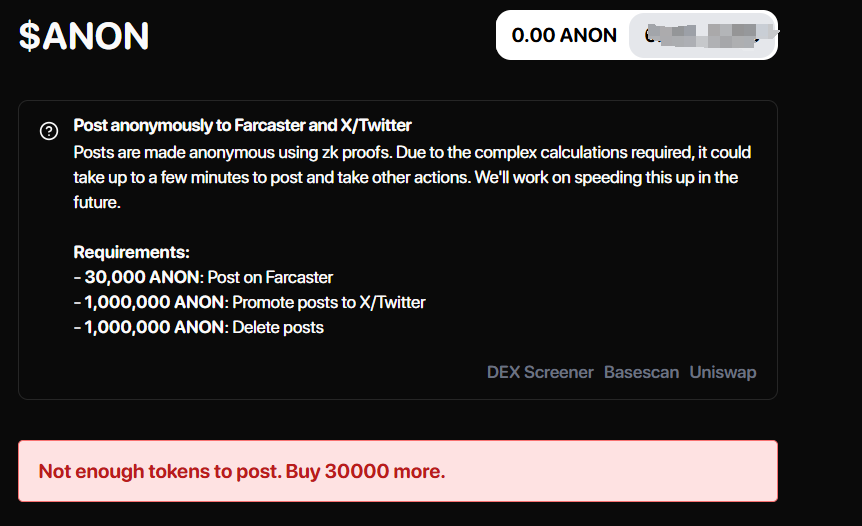862x526 pixels.
Task: Click the question mark help icon
Action: tap(48, 131)
